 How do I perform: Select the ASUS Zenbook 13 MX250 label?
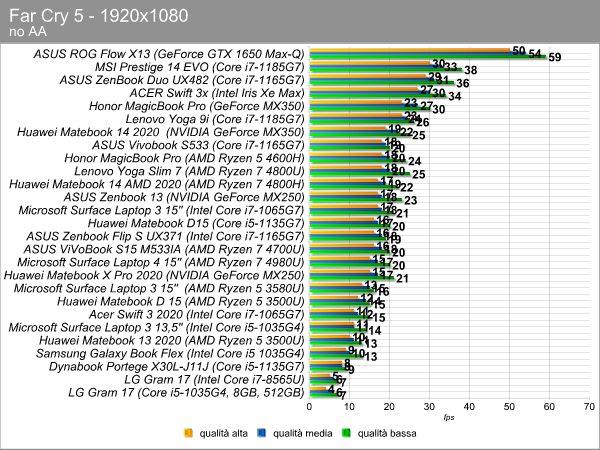(184, 197)
